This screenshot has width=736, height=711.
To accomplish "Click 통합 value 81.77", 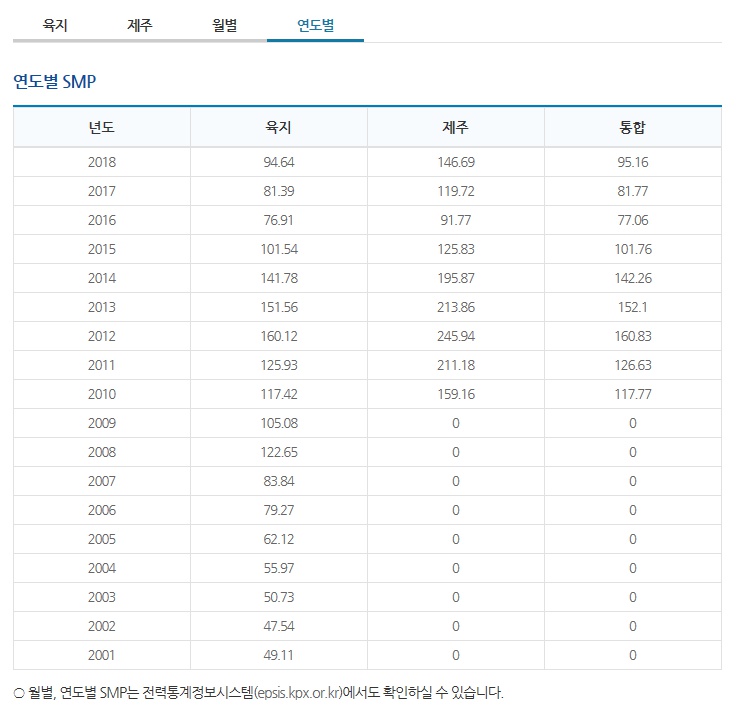I will [x=633, y=191].
